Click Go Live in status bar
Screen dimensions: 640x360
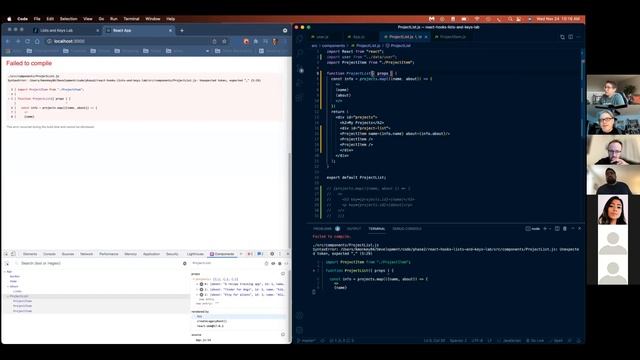pyautogui.click(x=535, y=340)
